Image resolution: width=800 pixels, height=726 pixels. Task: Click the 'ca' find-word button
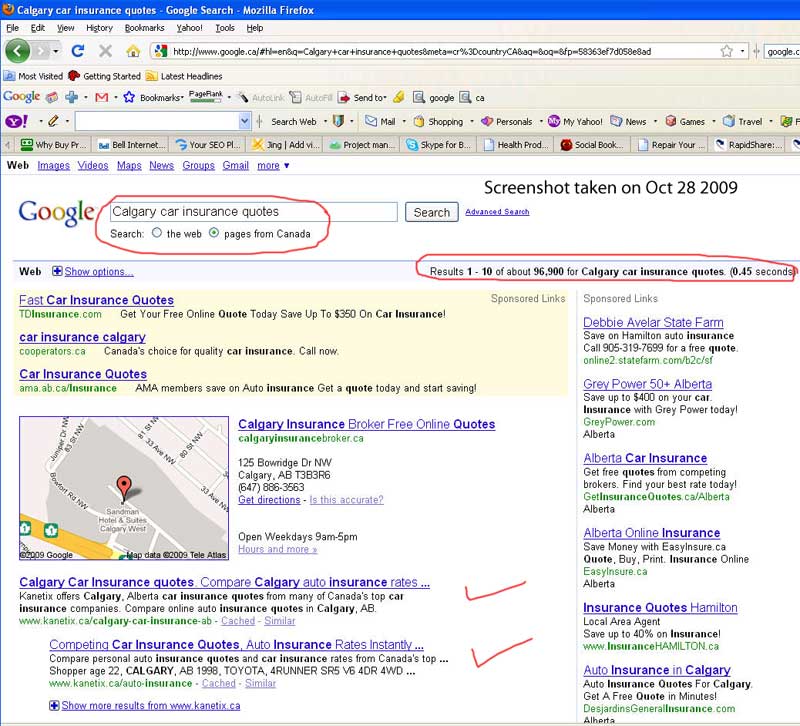(x=472, y=97)
